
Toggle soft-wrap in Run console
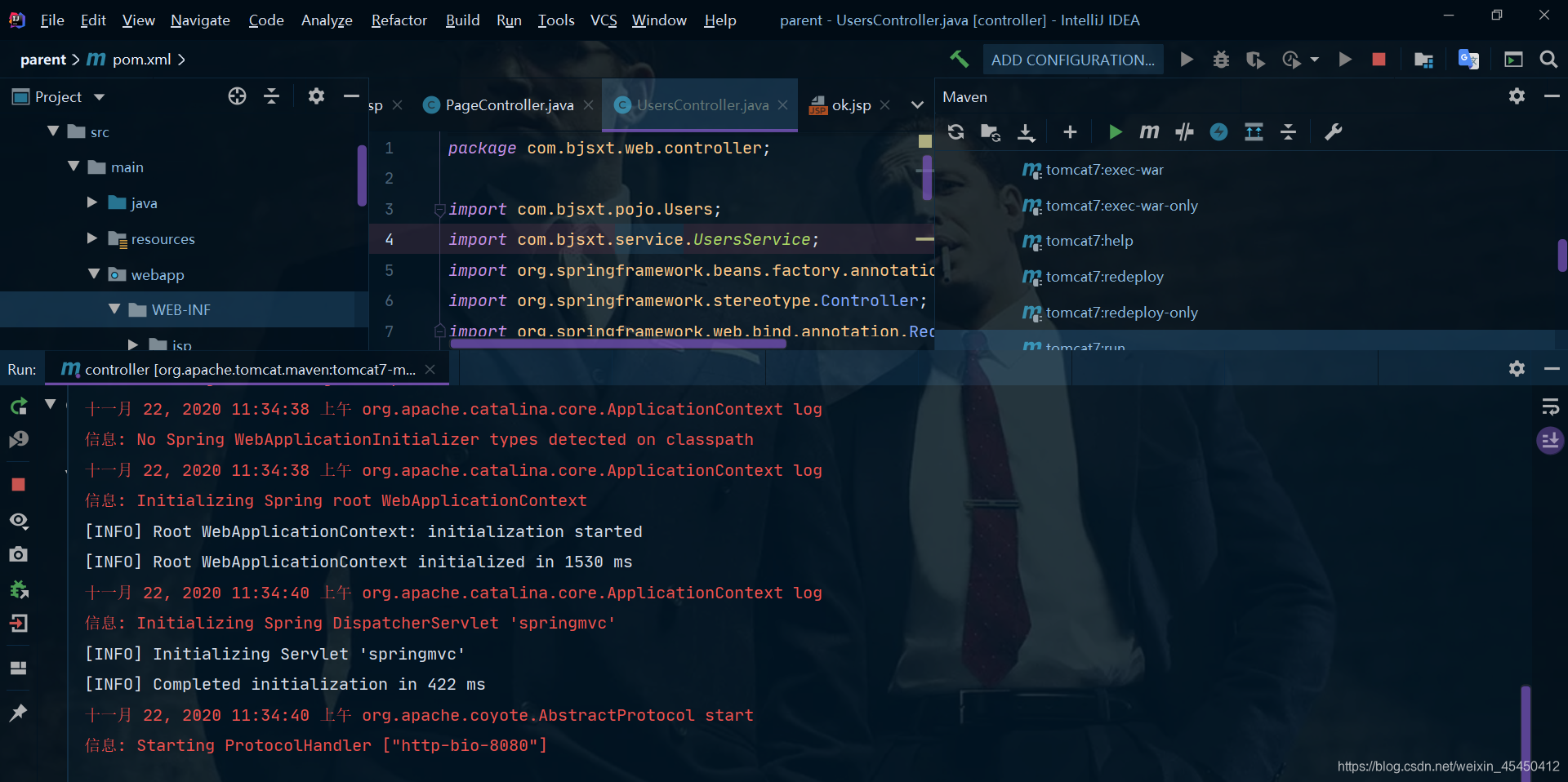(x=1550, y=407)
